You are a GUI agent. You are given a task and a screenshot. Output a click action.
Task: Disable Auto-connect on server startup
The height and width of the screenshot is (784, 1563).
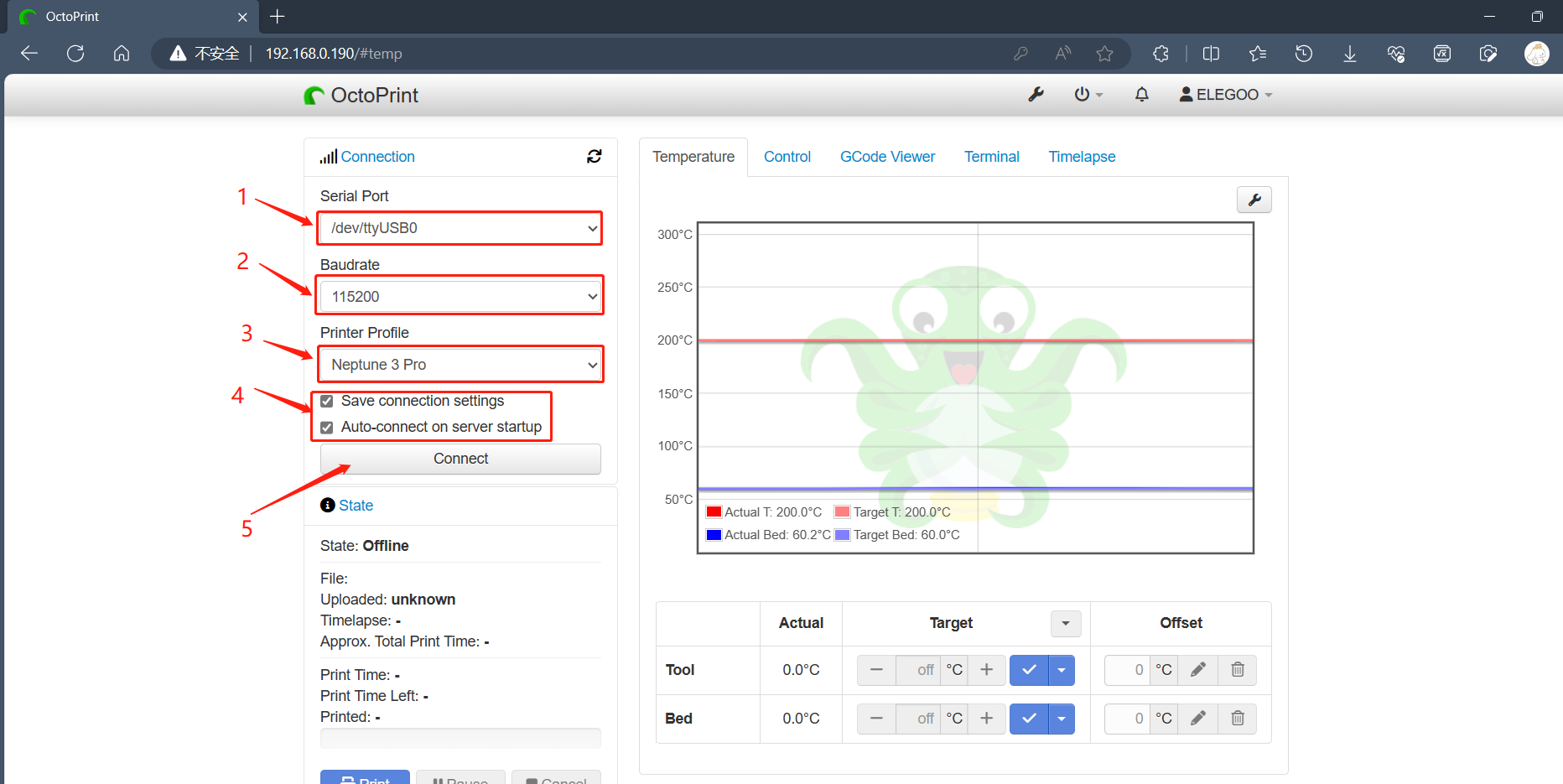click(x=327, y=428)
